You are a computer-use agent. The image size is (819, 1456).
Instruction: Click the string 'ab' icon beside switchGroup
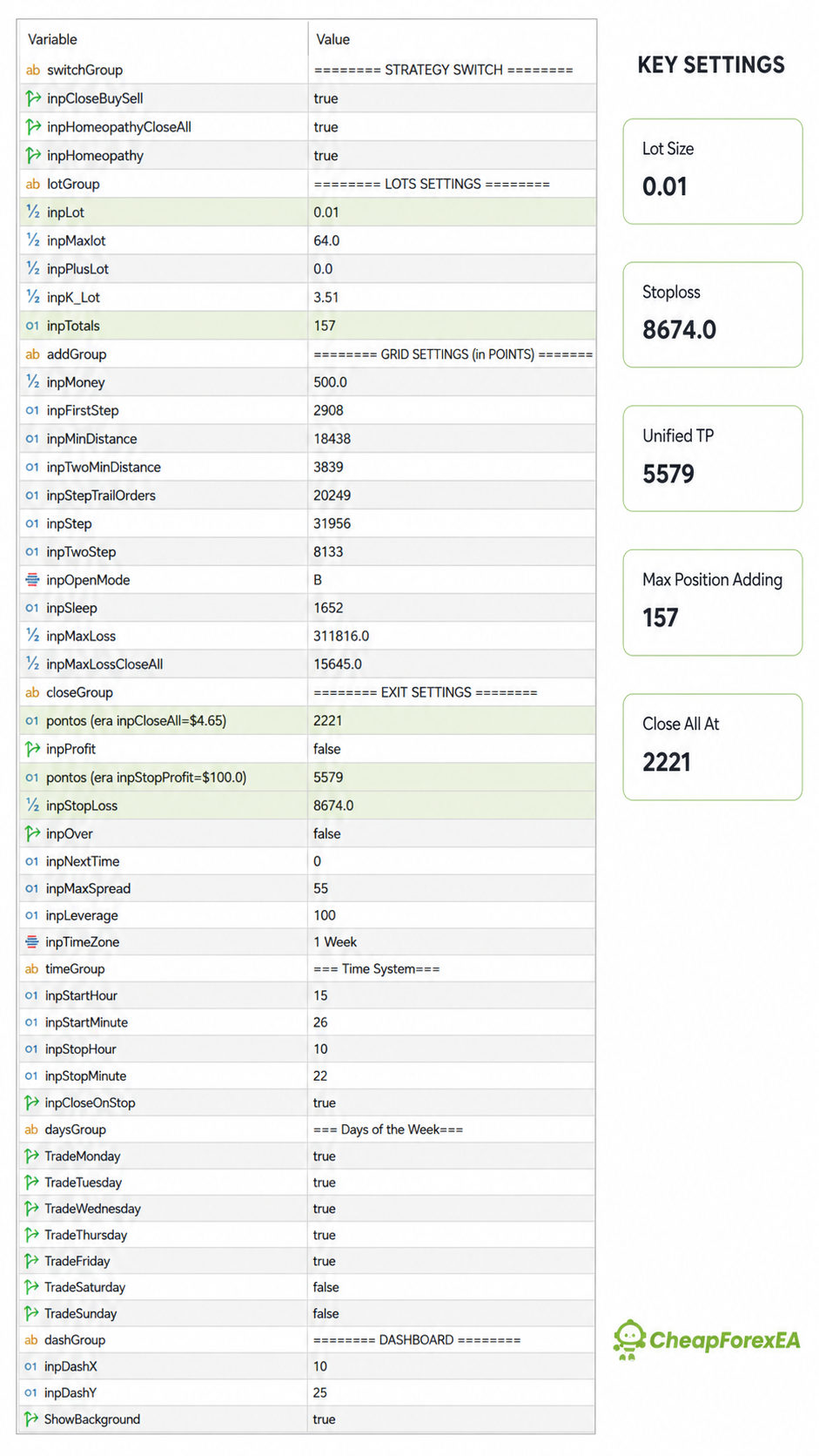(x=33, y=70)
